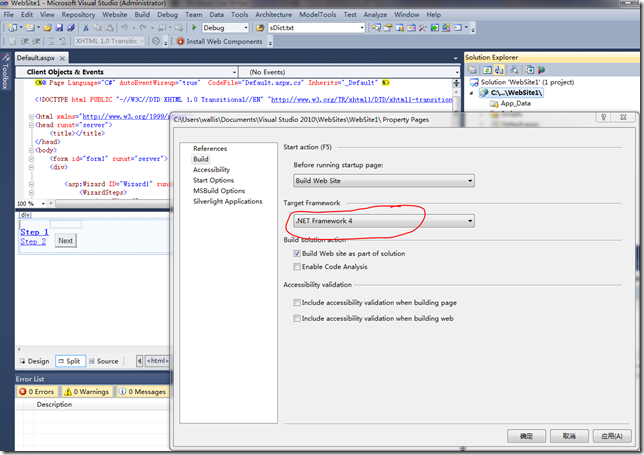Viewport: 644px width, 455px height.
Task: Open the Website menu
Action: (x=115, y=14)
